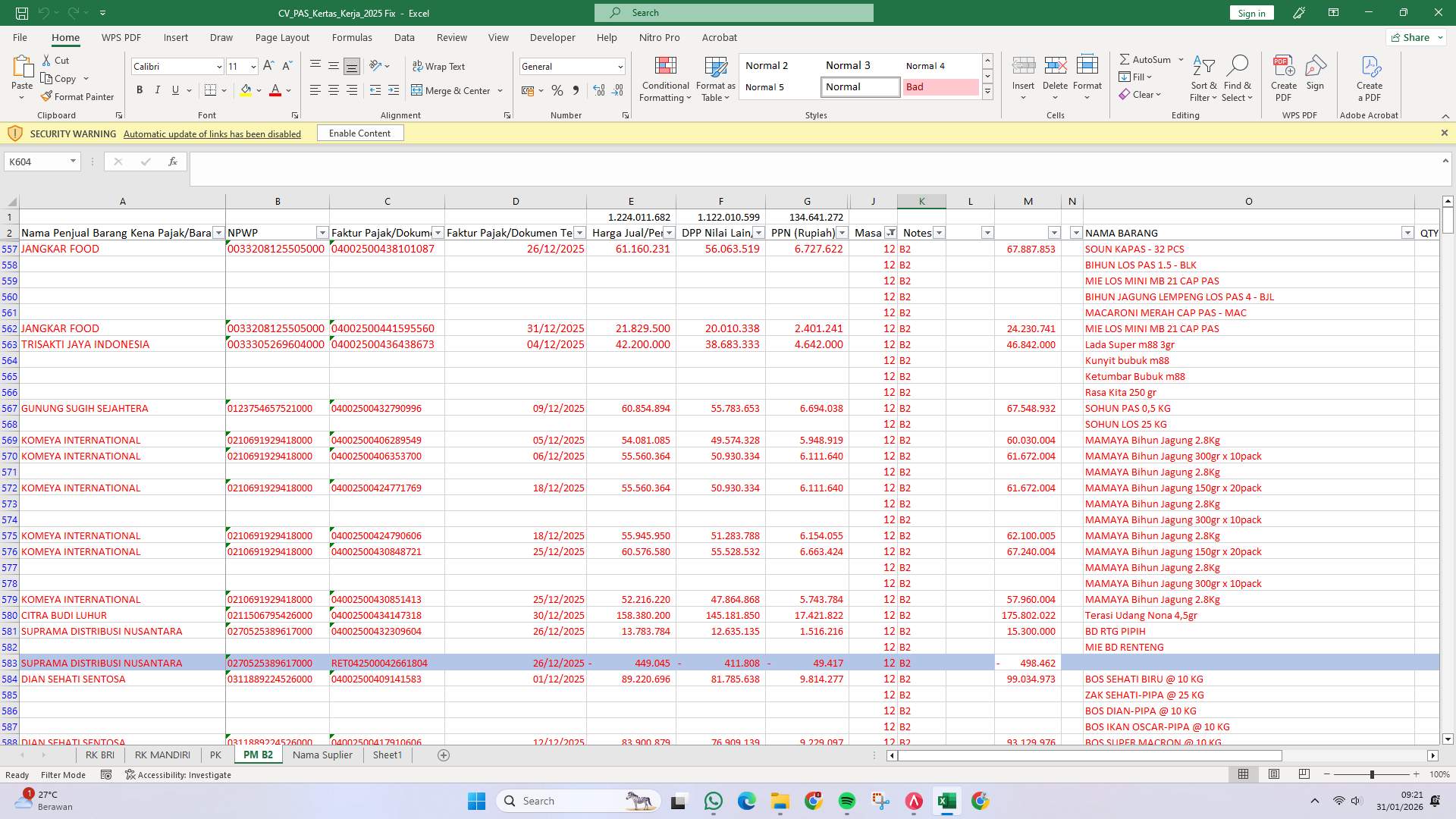Apply bold formatting
This screenshot has height=819, width=1456.
click(140, 89)
